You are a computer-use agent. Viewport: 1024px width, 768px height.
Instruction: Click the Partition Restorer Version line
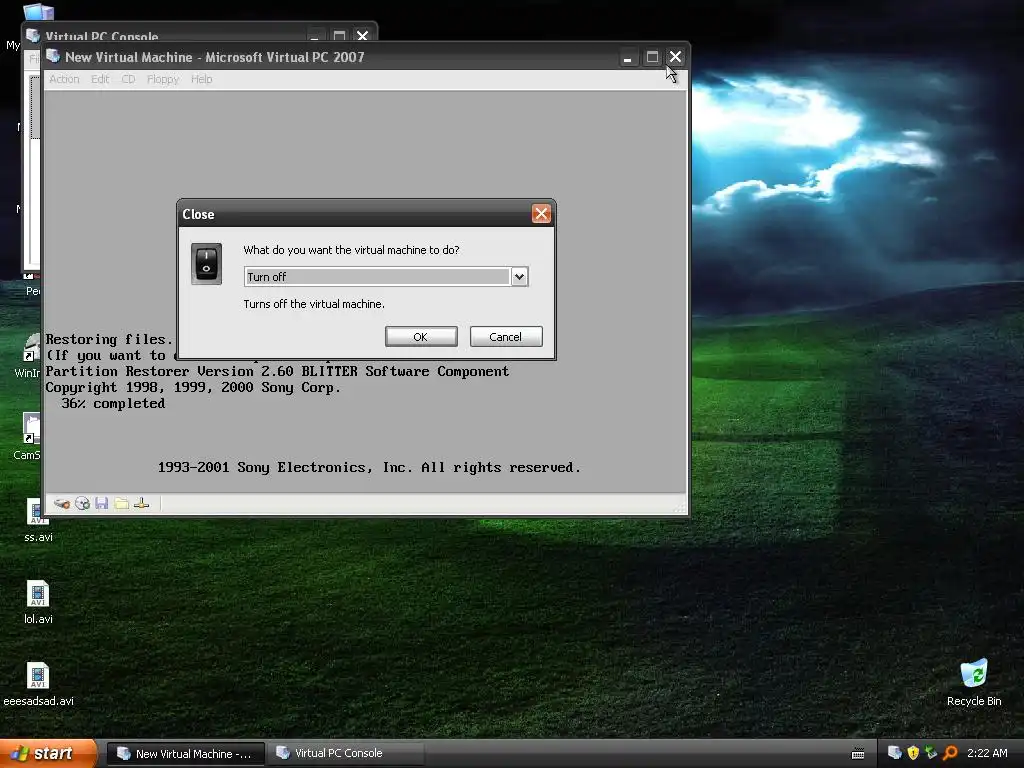point(277,372)
